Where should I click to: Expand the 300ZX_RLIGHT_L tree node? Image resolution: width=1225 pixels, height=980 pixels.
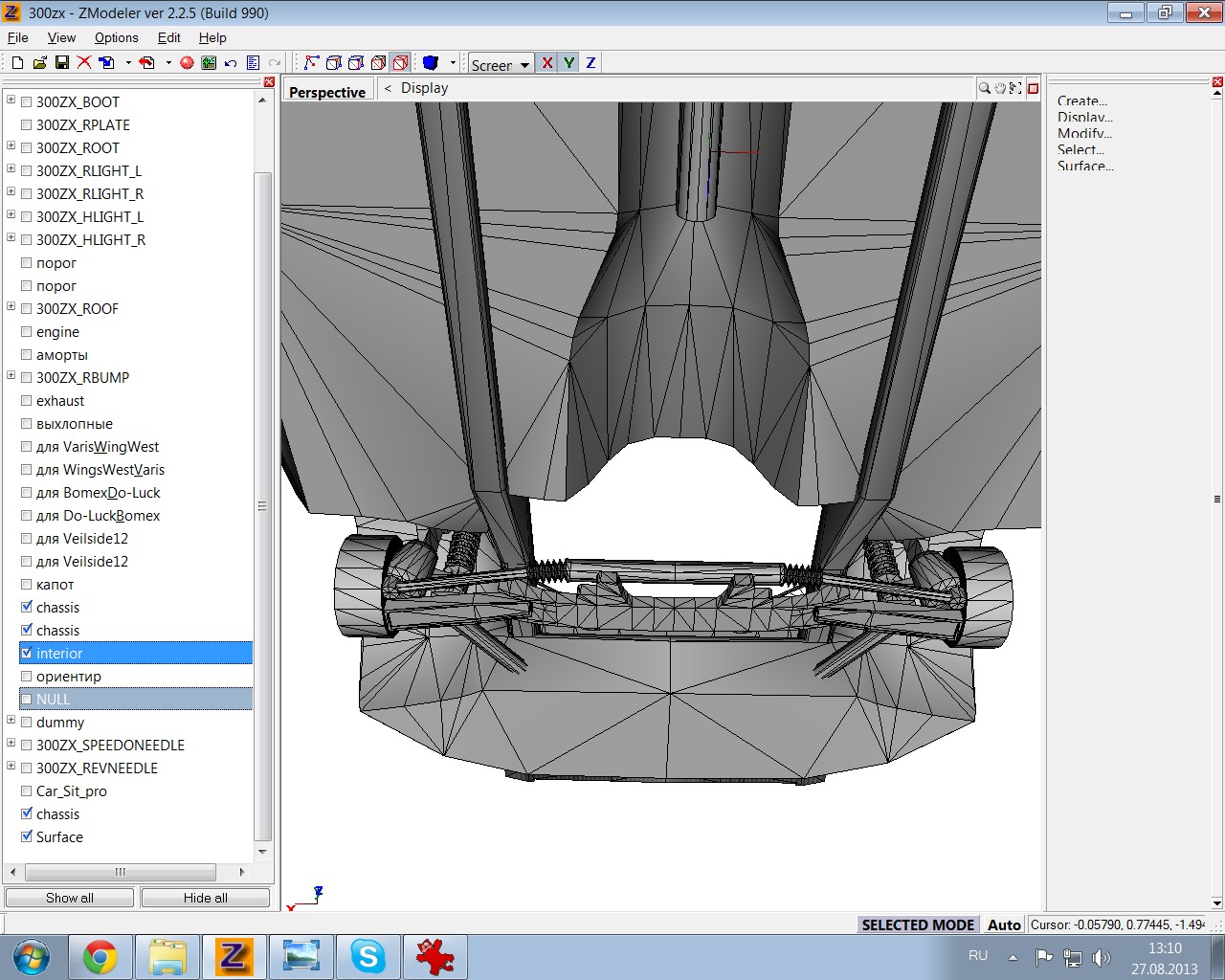pyautogui.click(x=11, y=168)
